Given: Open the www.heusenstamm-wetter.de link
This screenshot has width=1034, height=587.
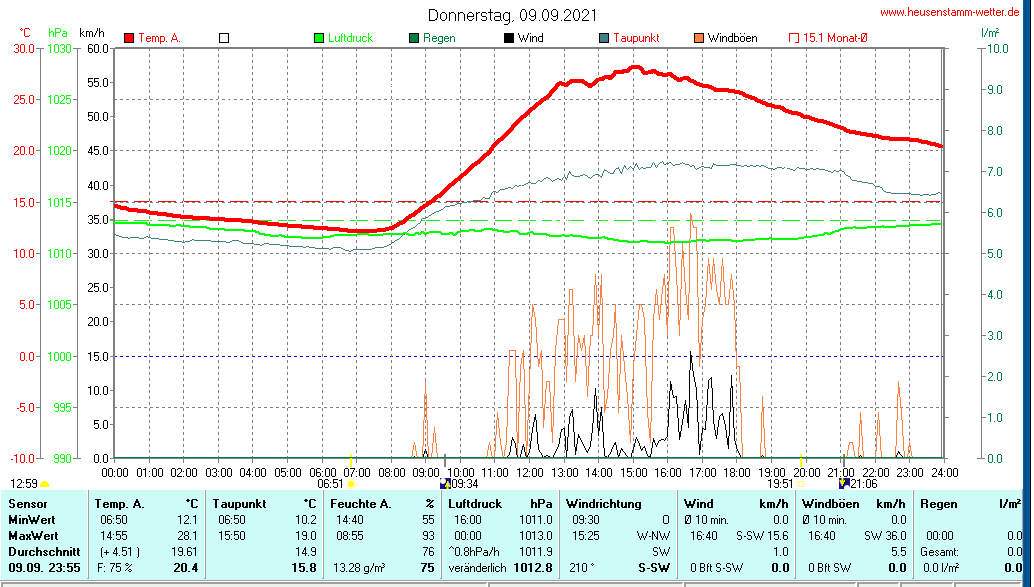Looking at the screenshot, I should tap(950, 12).
